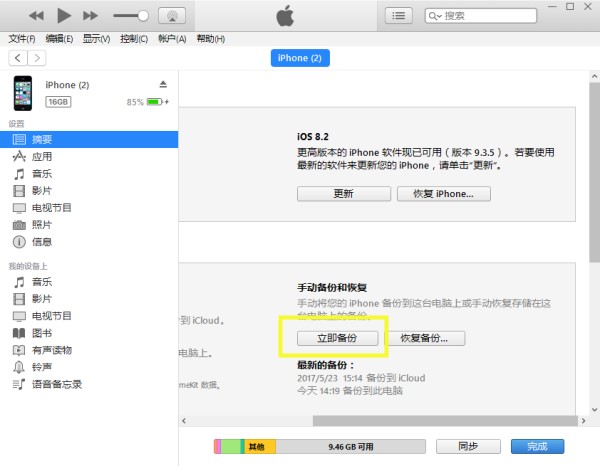Click the play button

click(x=64, y=16)
